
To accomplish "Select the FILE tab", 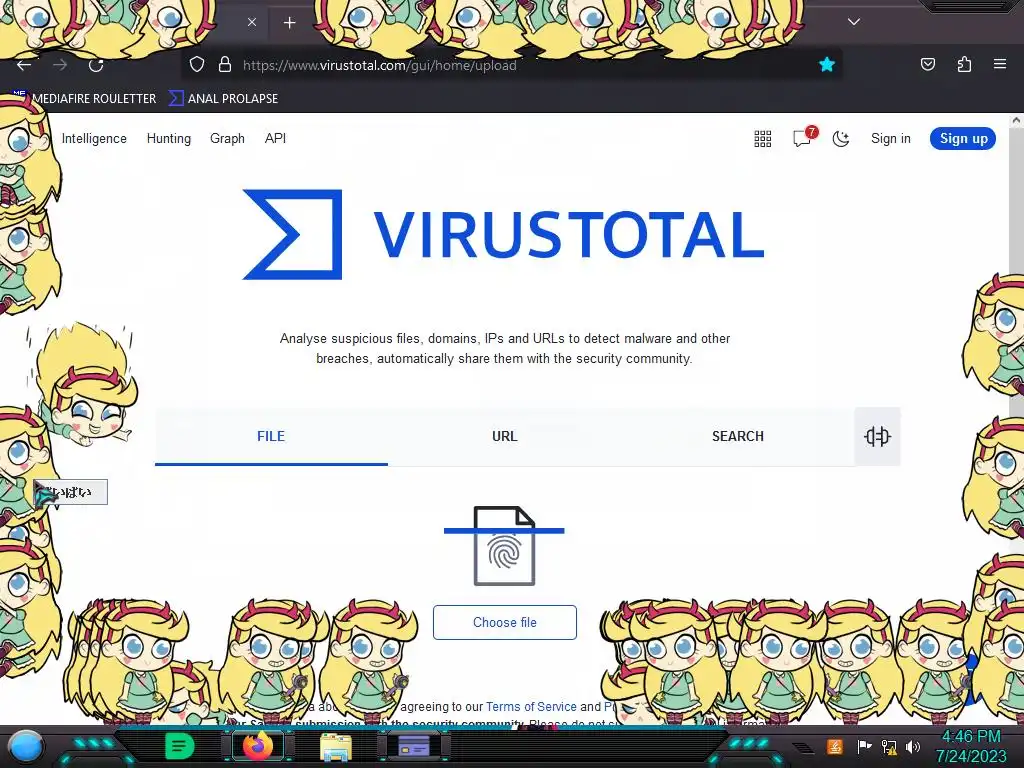I will tap(271, 436).
